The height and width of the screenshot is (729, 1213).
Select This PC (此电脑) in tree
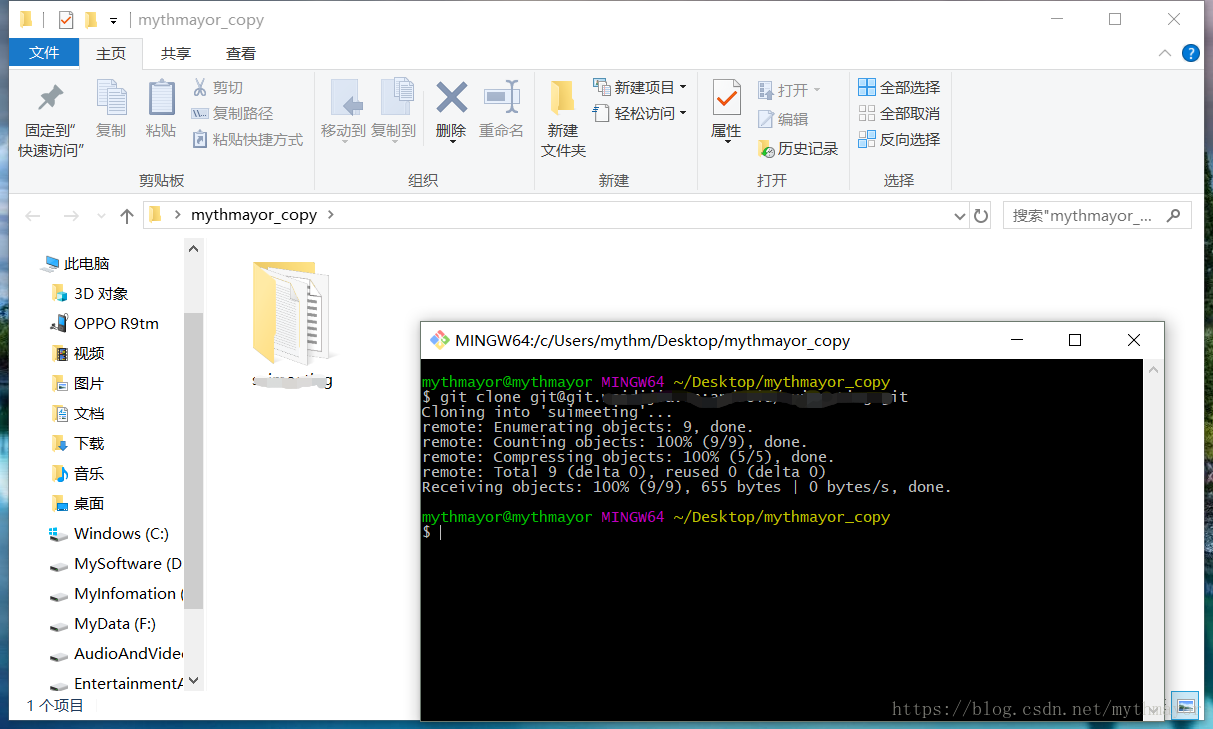pos(76,264)
